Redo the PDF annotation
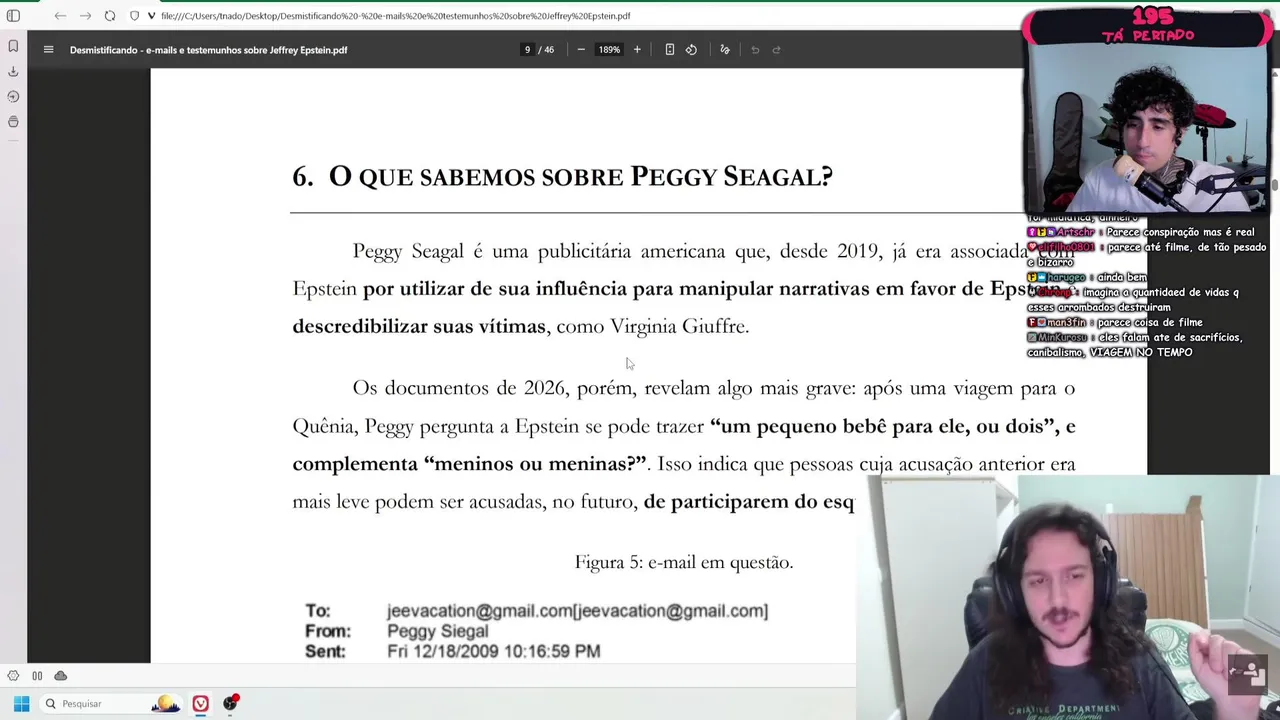 [776, 50]
